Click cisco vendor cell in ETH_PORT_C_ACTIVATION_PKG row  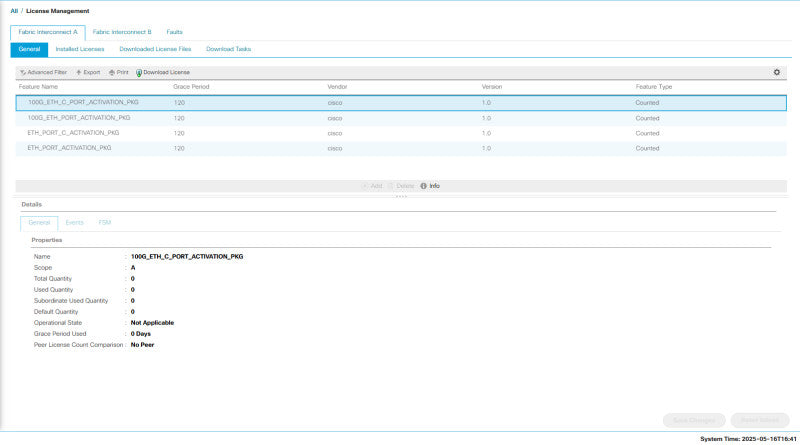click(335, 133)
